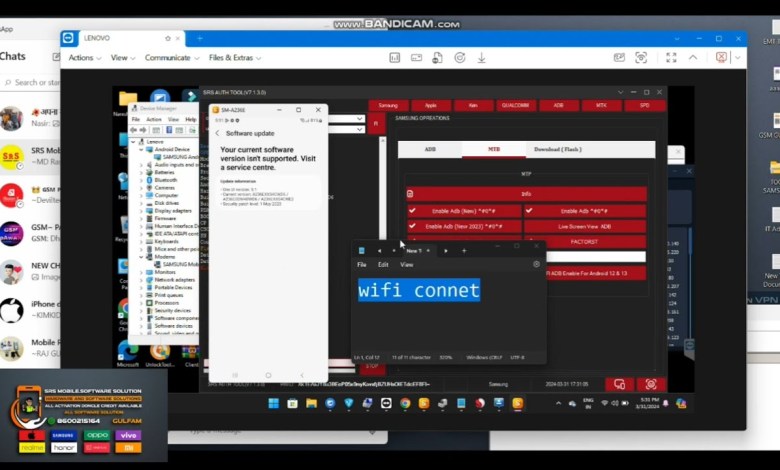The height and width of the screenshot is (470, 780).
Task: Click the highlighted 'wifi connet' text area
Action: 419,290
